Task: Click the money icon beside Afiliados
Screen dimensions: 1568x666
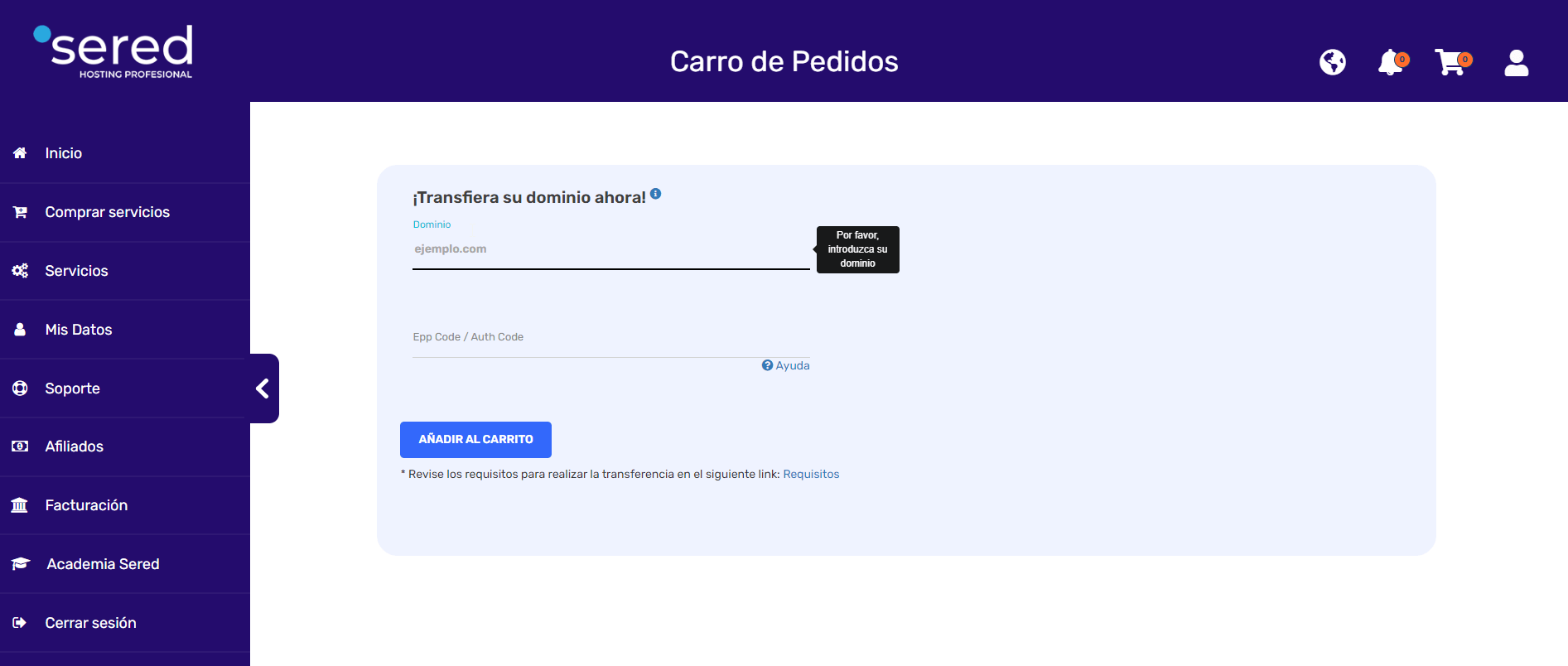Action: (x=20, y=446)
